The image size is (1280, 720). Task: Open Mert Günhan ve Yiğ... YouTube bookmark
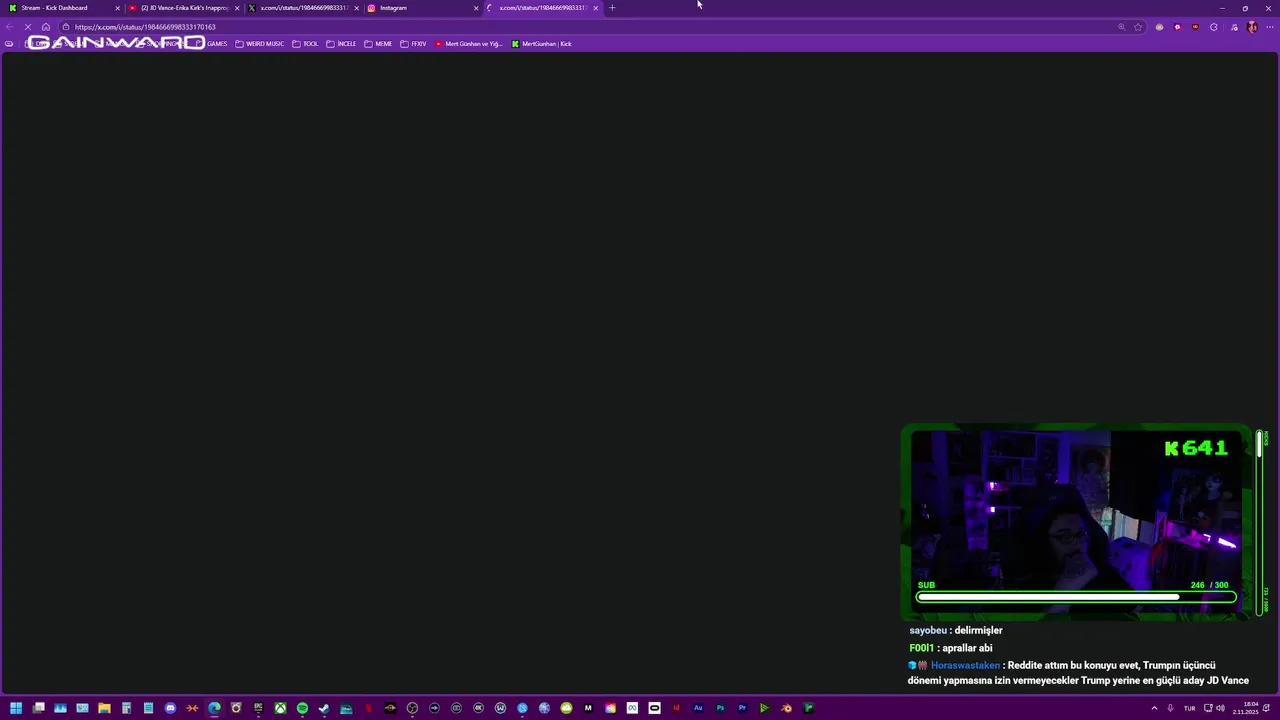point(469,44)
